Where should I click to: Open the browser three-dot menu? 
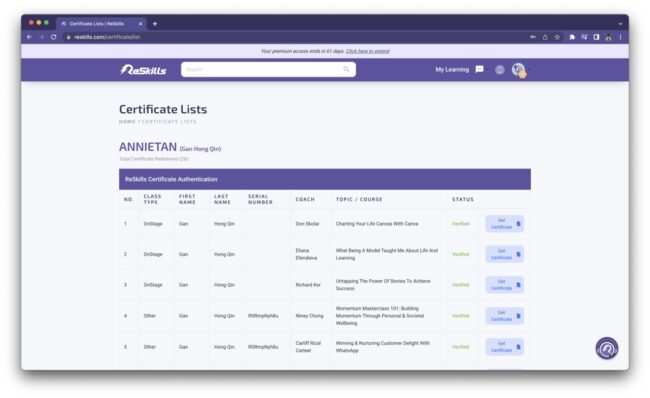click(621, 37)
